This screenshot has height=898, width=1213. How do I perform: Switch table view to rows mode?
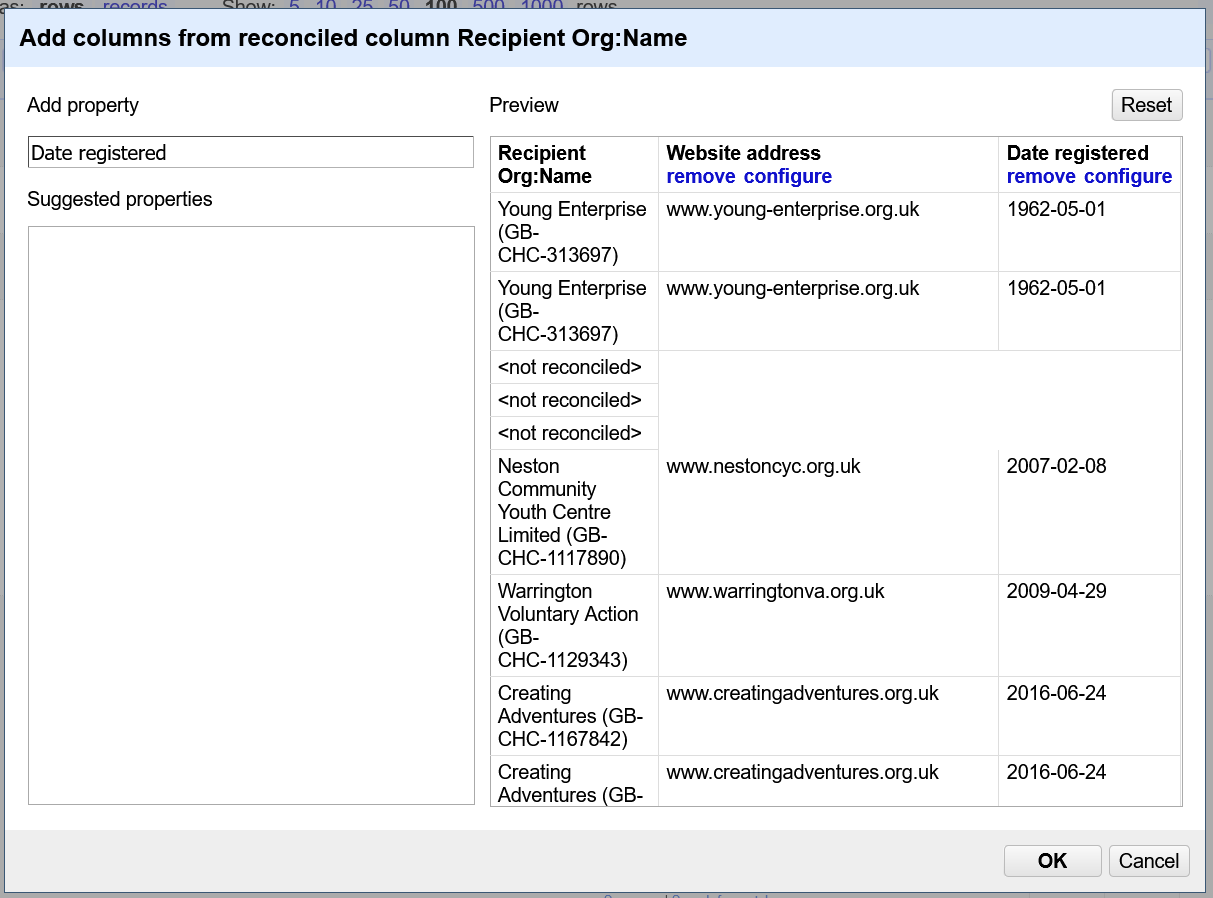pyautogui.click(x=63, y=5)
